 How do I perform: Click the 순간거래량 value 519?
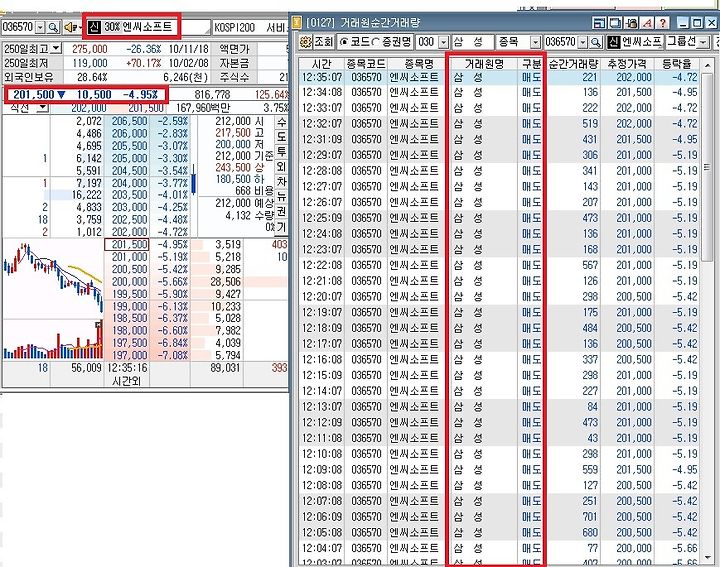coord(589,124)
